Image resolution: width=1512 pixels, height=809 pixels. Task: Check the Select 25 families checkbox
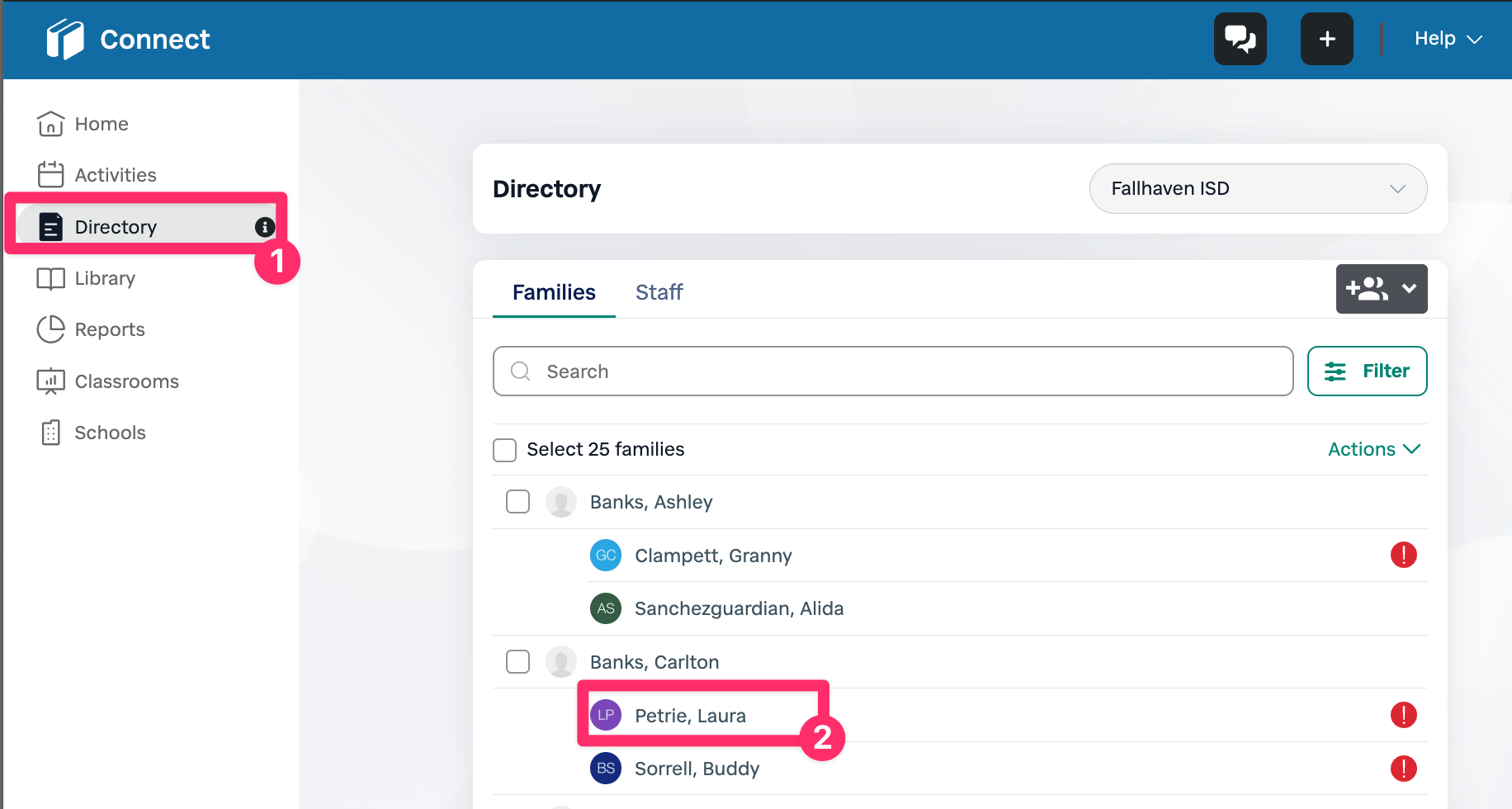click(504, 450)
